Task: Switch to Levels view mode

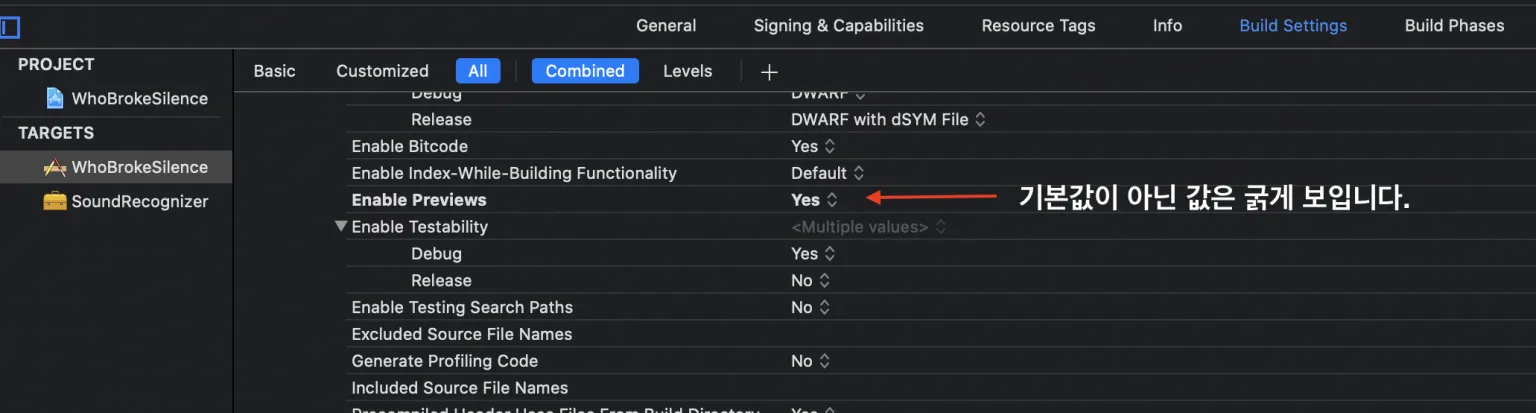Action: click(687, 71)
